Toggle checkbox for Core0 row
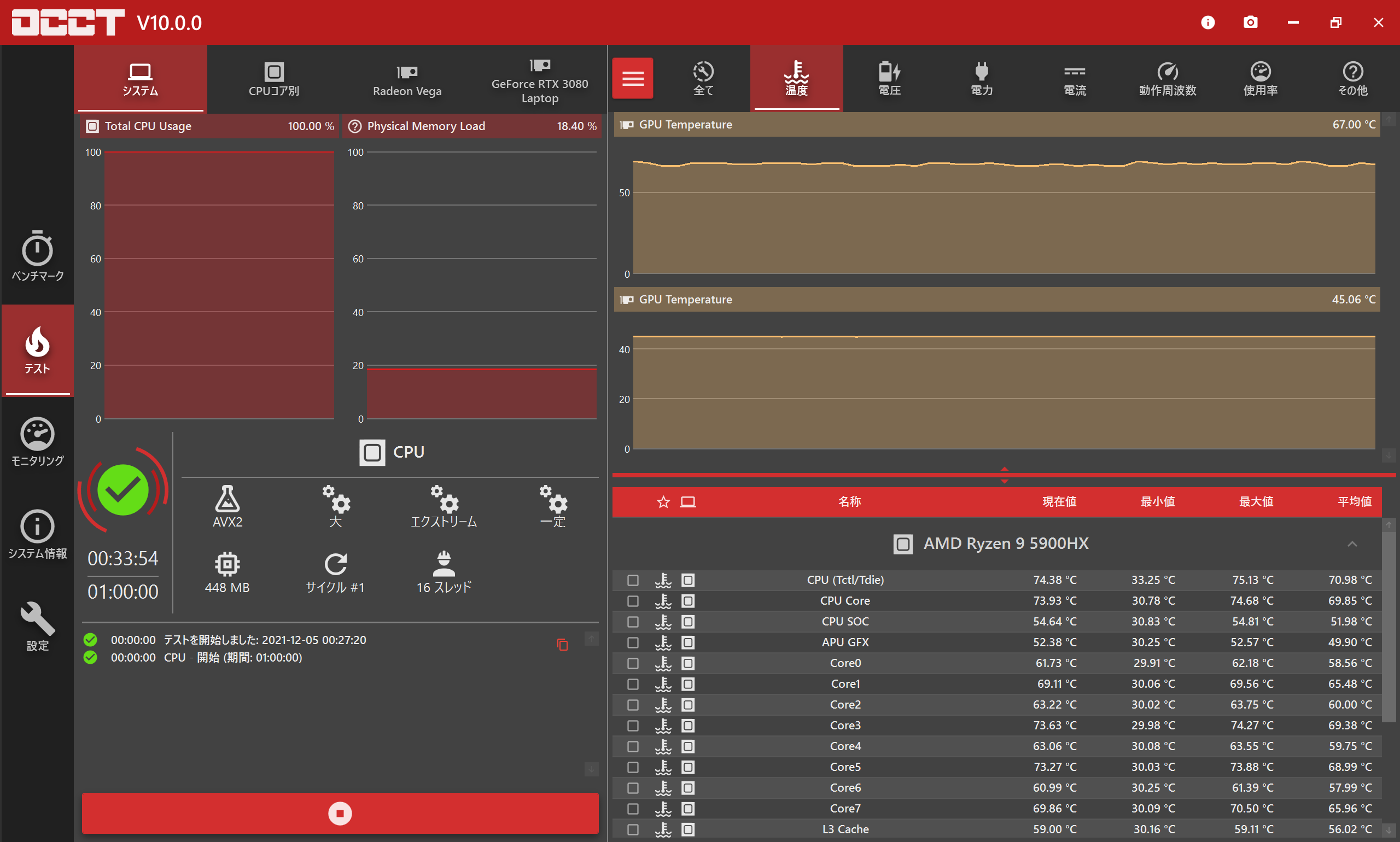 click(633, 663)
